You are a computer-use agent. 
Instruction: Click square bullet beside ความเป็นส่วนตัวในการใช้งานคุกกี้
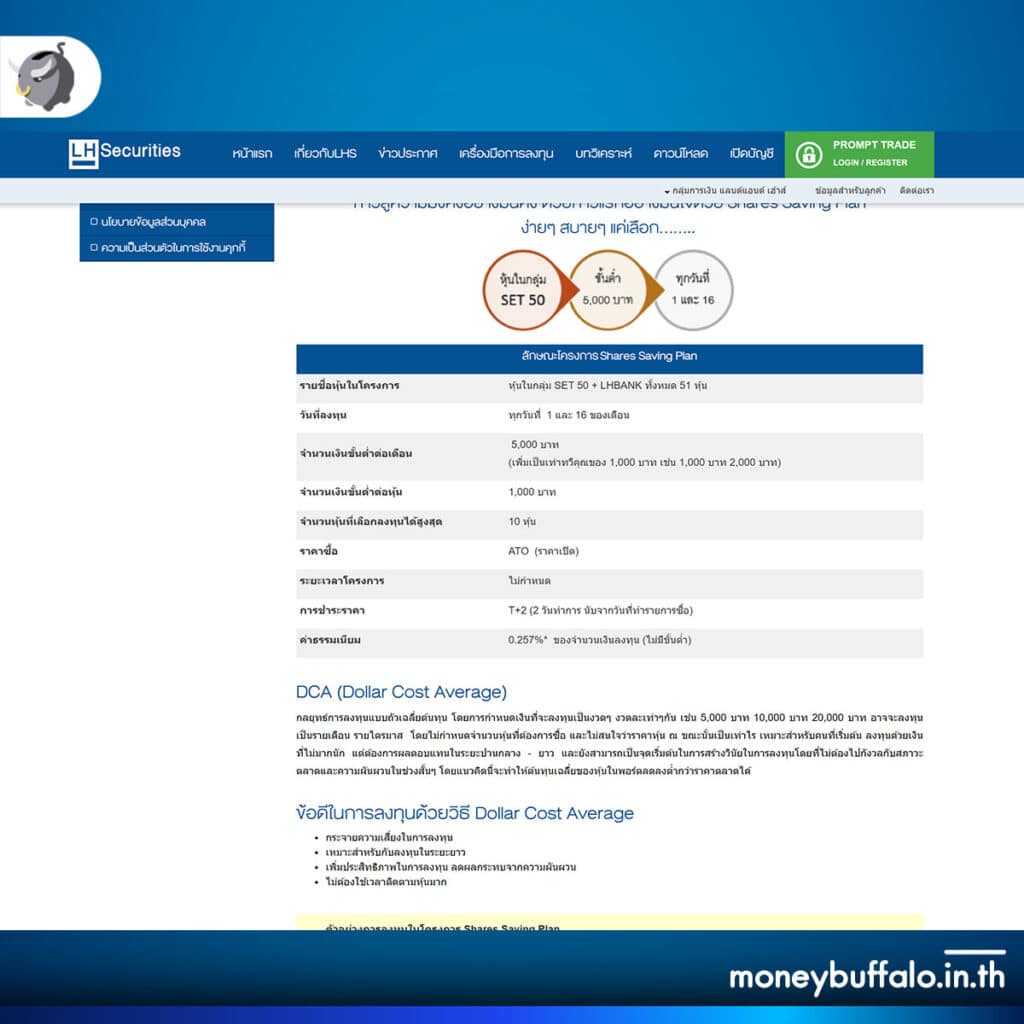point(93,247)
